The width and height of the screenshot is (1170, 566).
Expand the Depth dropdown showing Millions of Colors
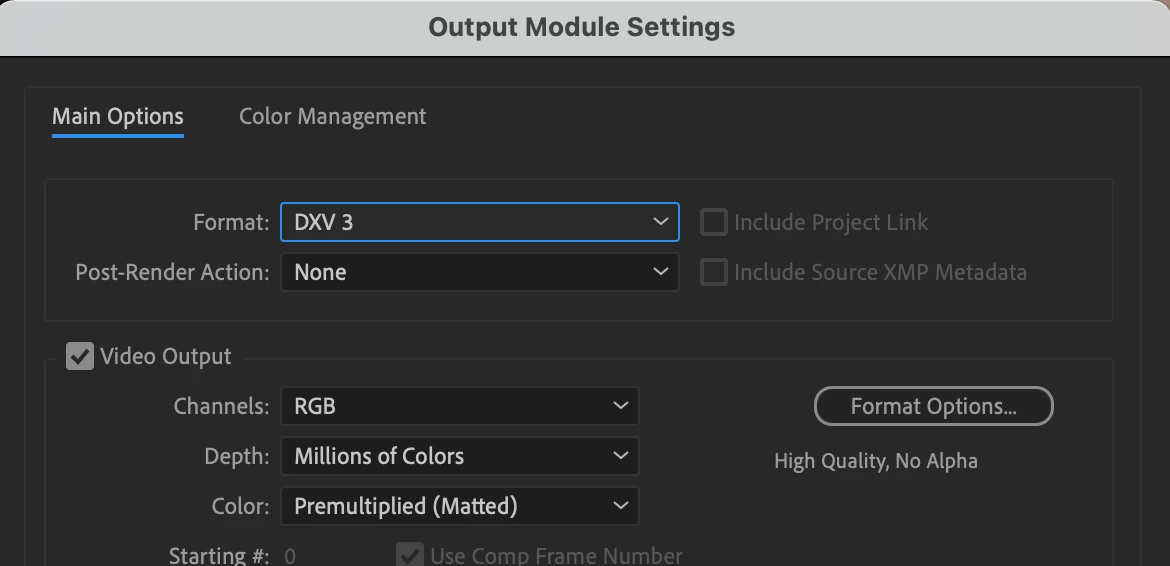459,456
